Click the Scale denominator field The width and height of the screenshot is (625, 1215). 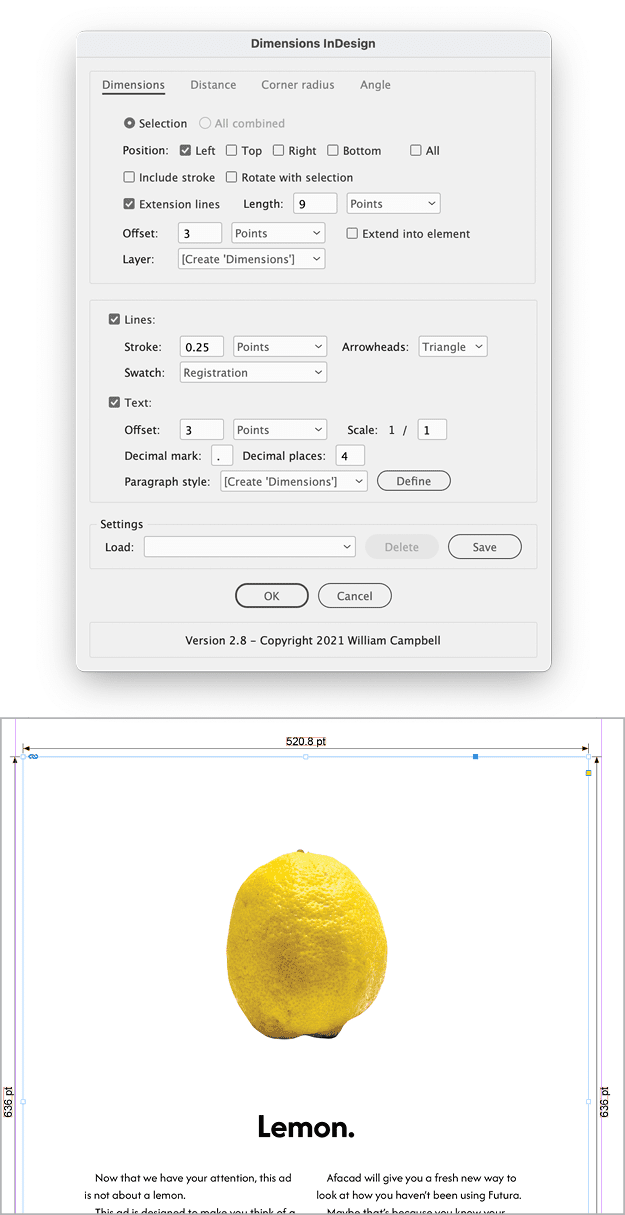[x=432, y=430]
